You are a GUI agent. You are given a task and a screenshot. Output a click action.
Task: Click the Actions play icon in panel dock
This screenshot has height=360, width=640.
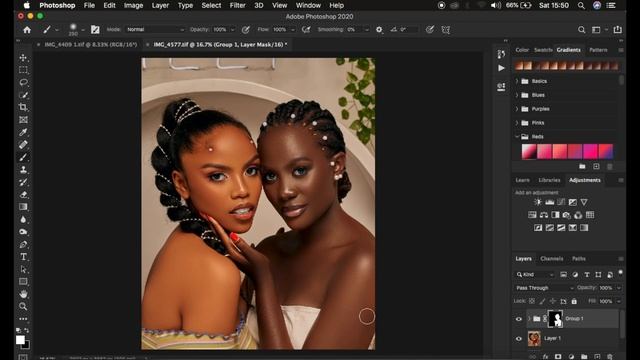[x=501, y=68]
